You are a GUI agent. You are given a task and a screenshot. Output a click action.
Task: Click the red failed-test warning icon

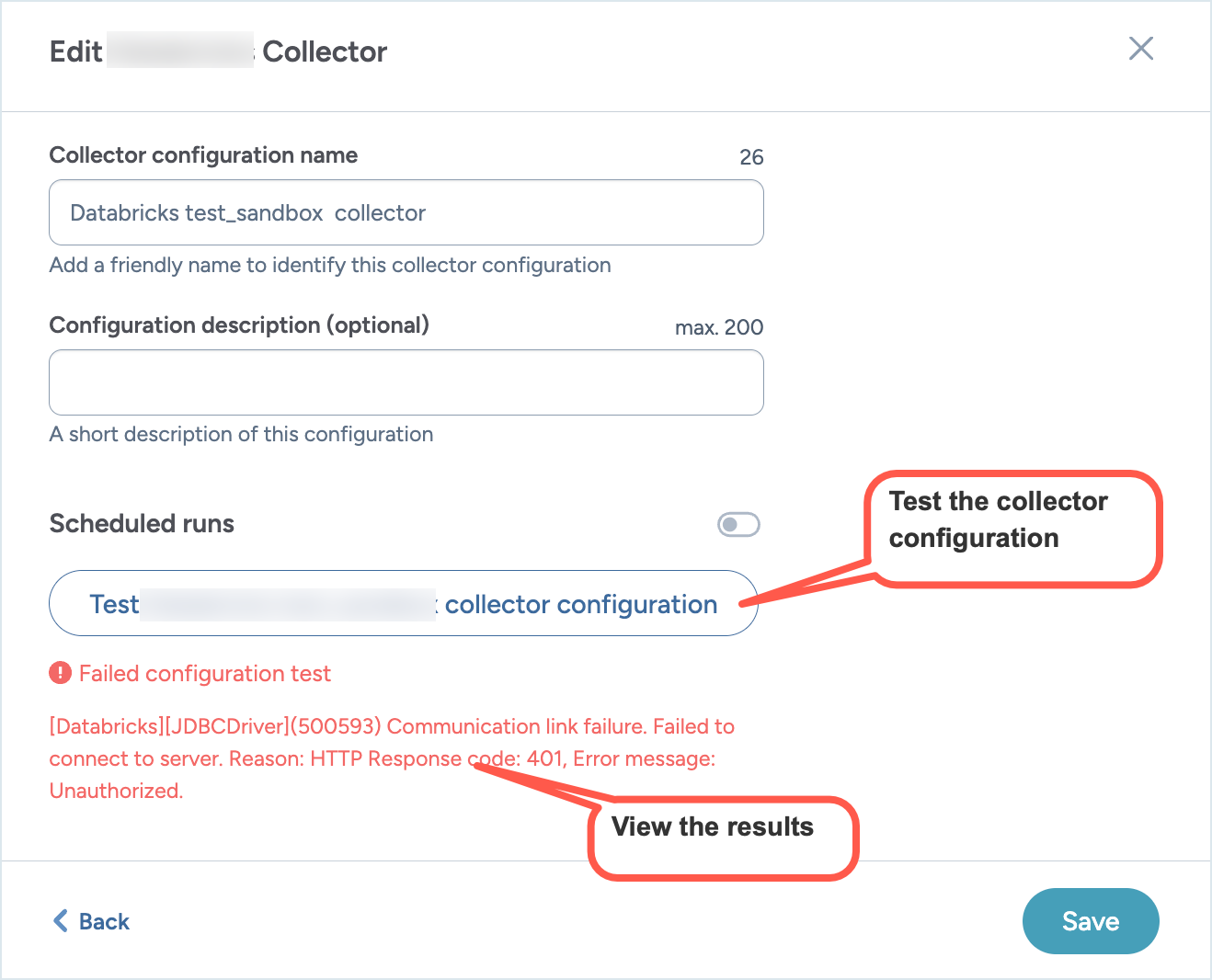tap(60, 673)
